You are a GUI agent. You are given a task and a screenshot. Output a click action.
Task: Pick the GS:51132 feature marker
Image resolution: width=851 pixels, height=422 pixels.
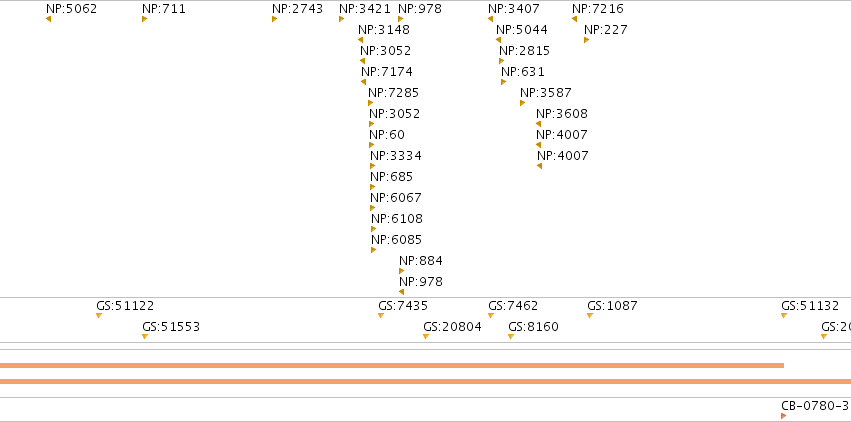pos(784,316)
